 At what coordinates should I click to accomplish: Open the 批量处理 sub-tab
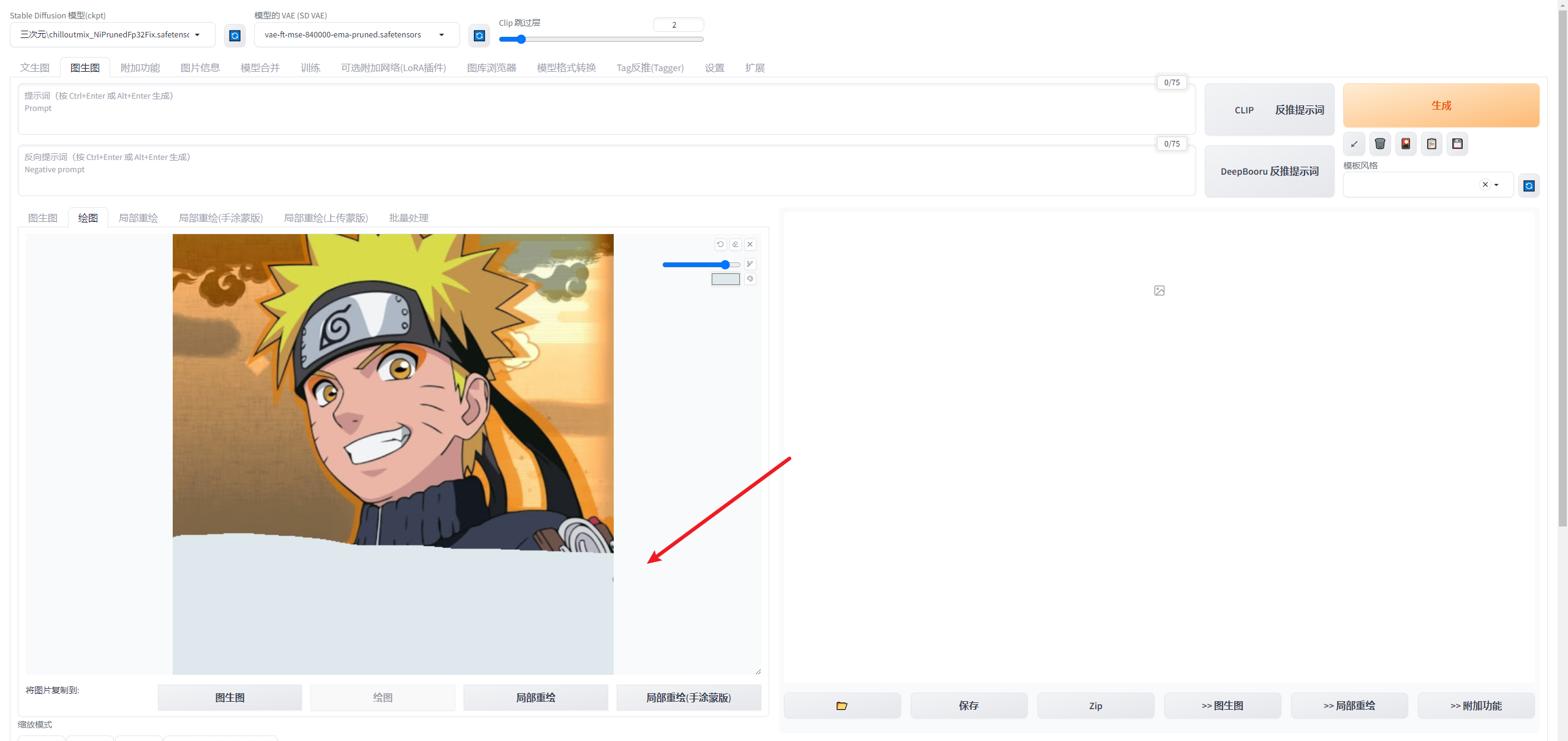(x=409, y=218)
